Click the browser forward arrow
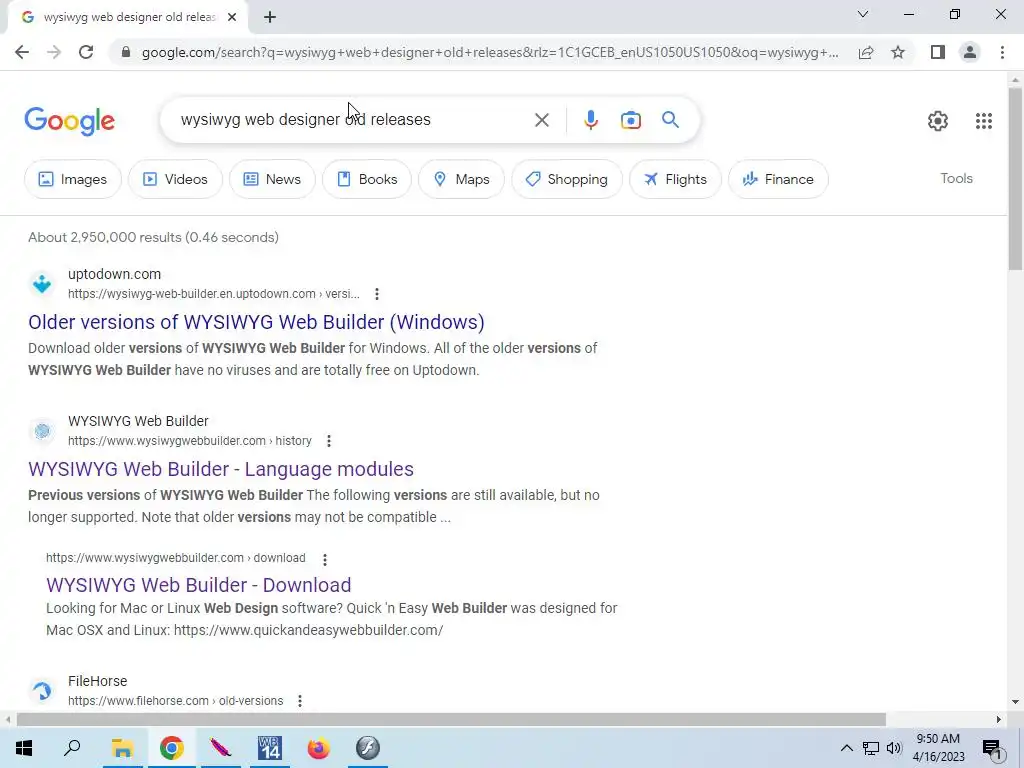This screenshot has height=768, width=1024. tap(54, 52)
